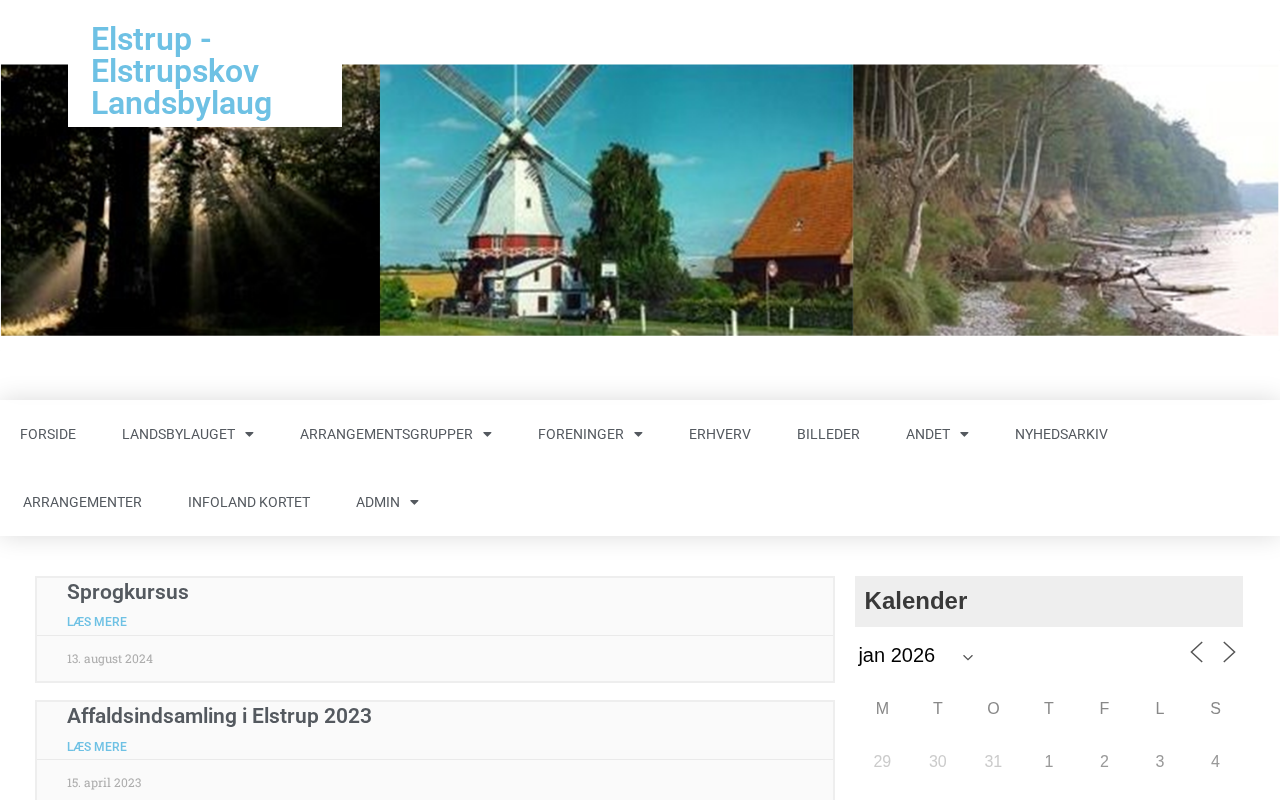This screenshot has height=800, width=1280.
Task: Open the Andet menu label
Action: 928,434
